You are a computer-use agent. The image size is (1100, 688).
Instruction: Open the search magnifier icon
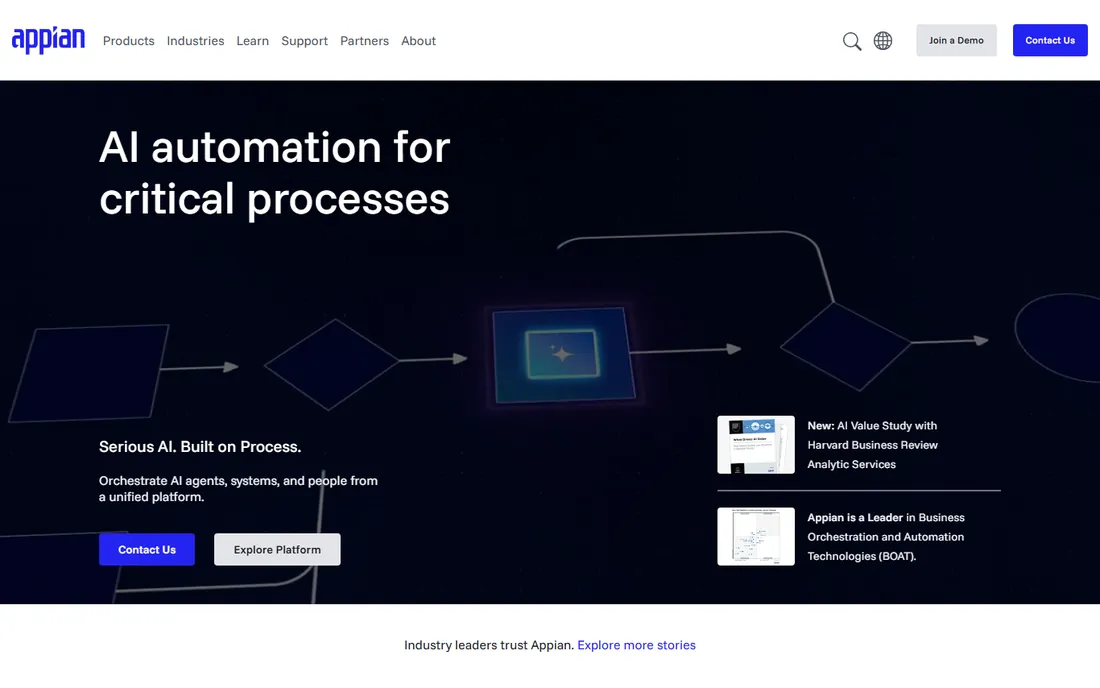coord(852,41)
